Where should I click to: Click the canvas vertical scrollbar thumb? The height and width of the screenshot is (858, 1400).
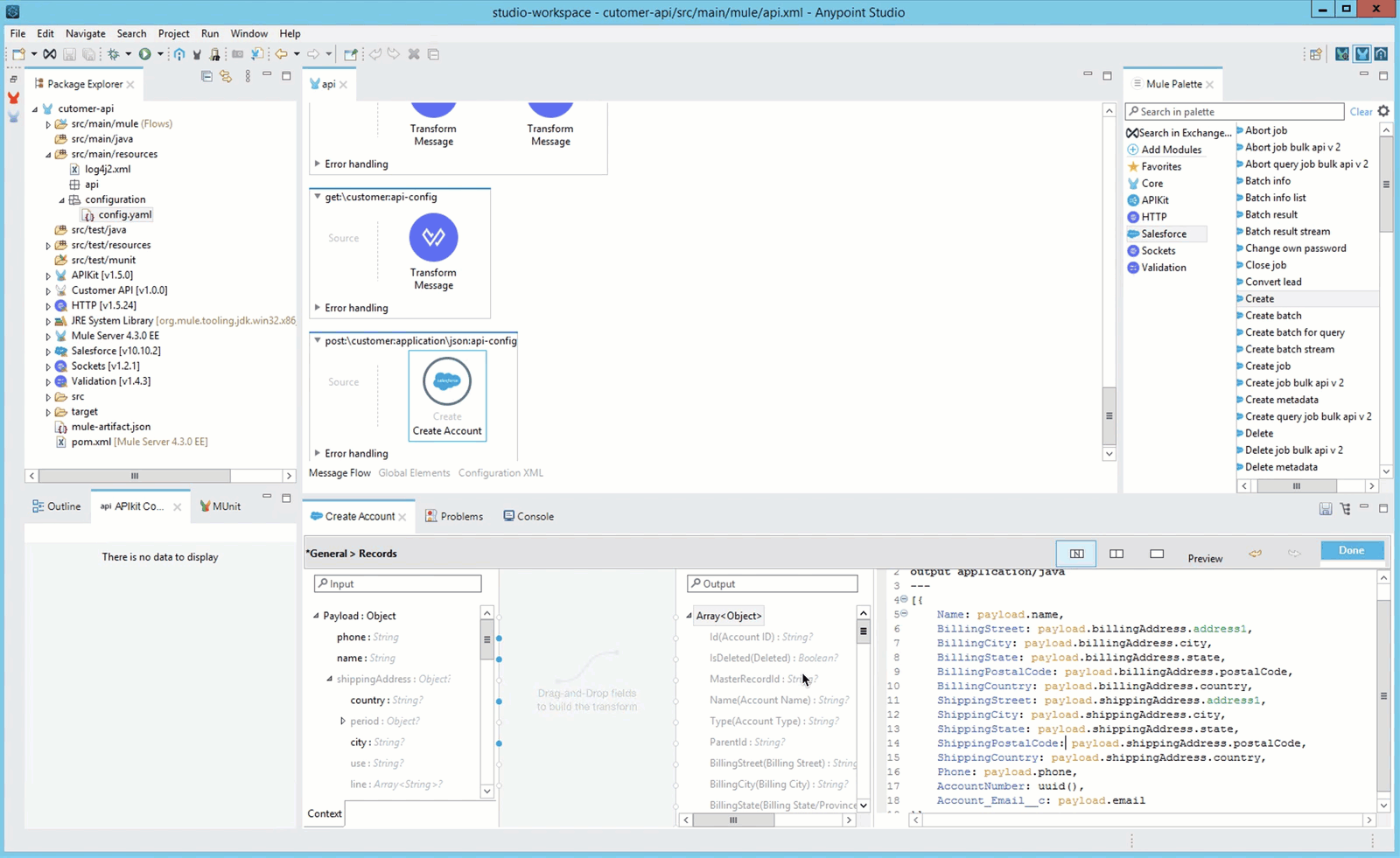pos(1109,416)
